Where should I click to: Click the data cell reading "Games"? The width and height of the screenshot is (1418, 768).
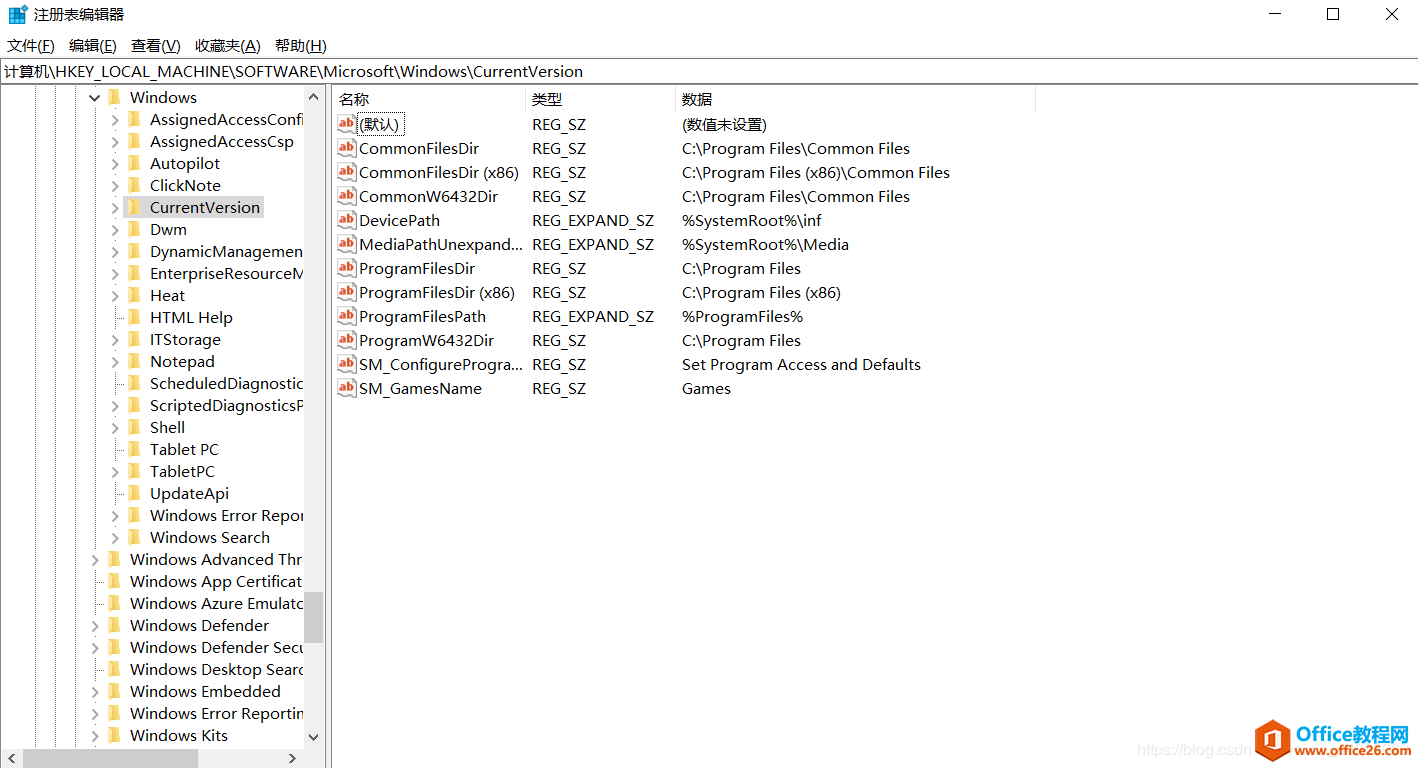click(x=706, y=388)
